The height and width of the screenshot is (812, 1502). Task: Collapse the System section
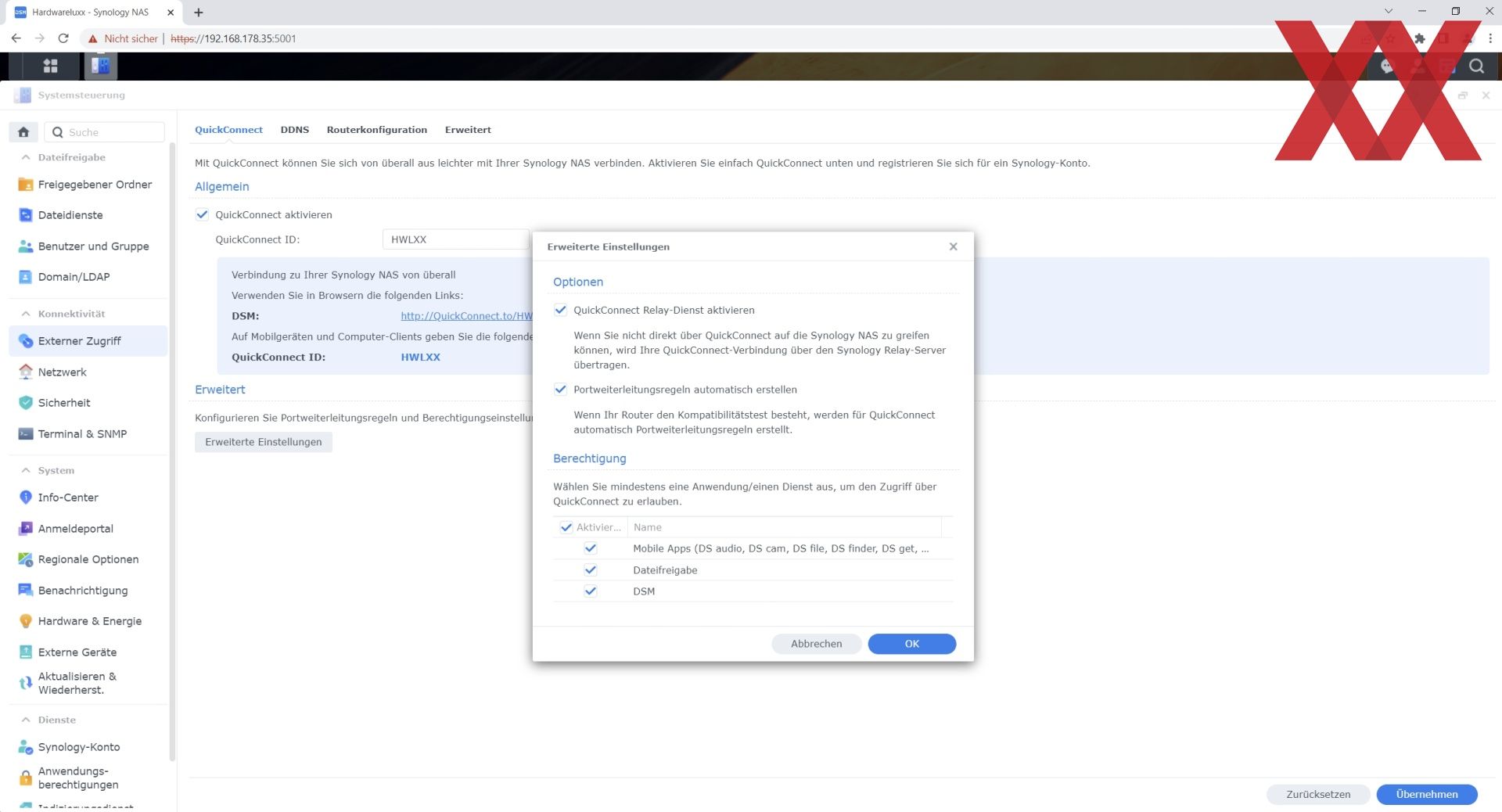26,470
